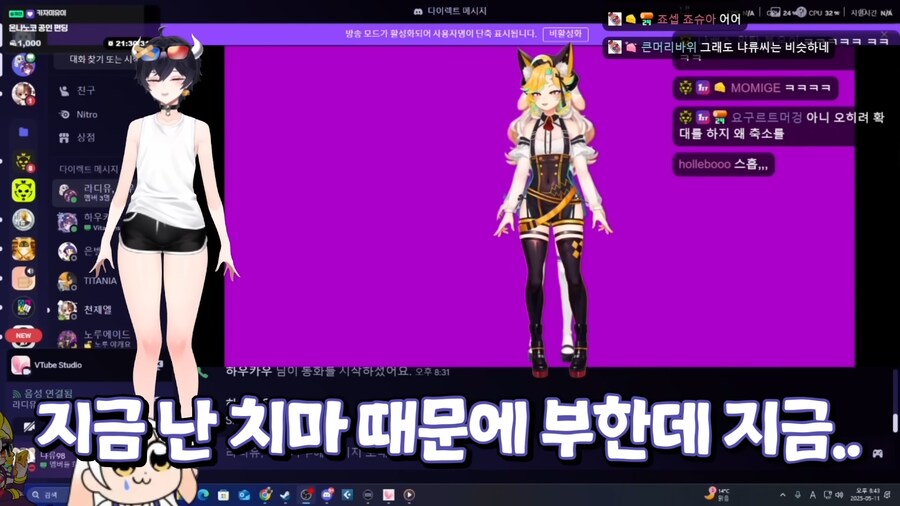Select the blue folder icon in server list
Screen dimensions: 900x506
pyautogui.click(x=24, y=133)
